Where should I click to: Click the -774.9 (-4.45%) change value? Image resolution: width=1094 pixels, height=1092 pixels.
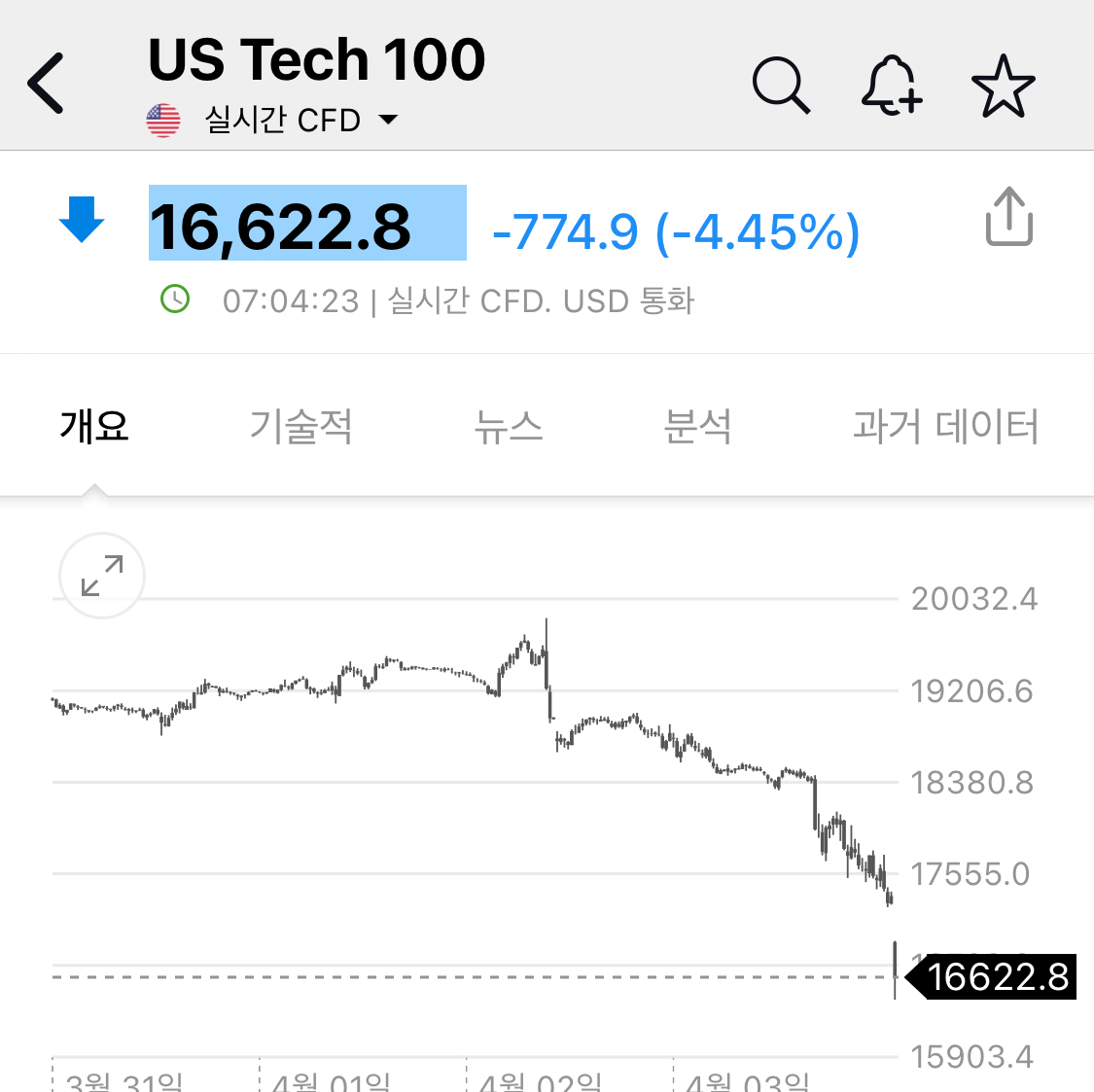pos(676,231)
